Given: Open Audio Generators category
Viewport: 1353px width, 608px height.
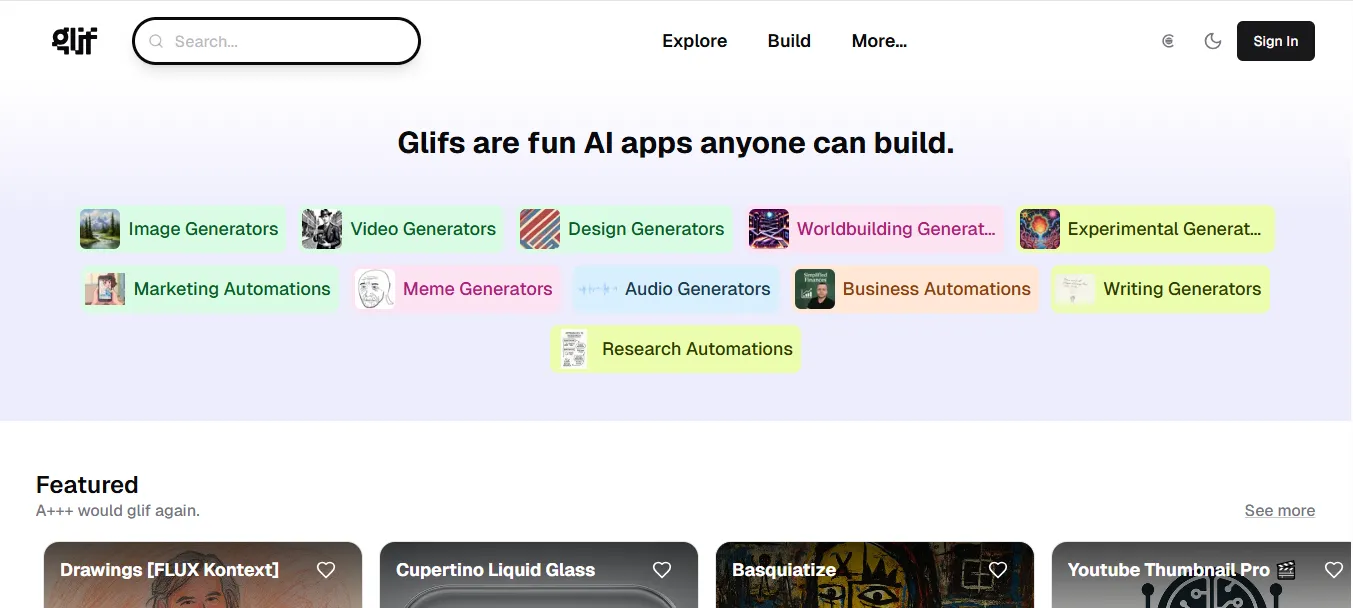Looking at the screenshot, I should (x=676, y=289).
